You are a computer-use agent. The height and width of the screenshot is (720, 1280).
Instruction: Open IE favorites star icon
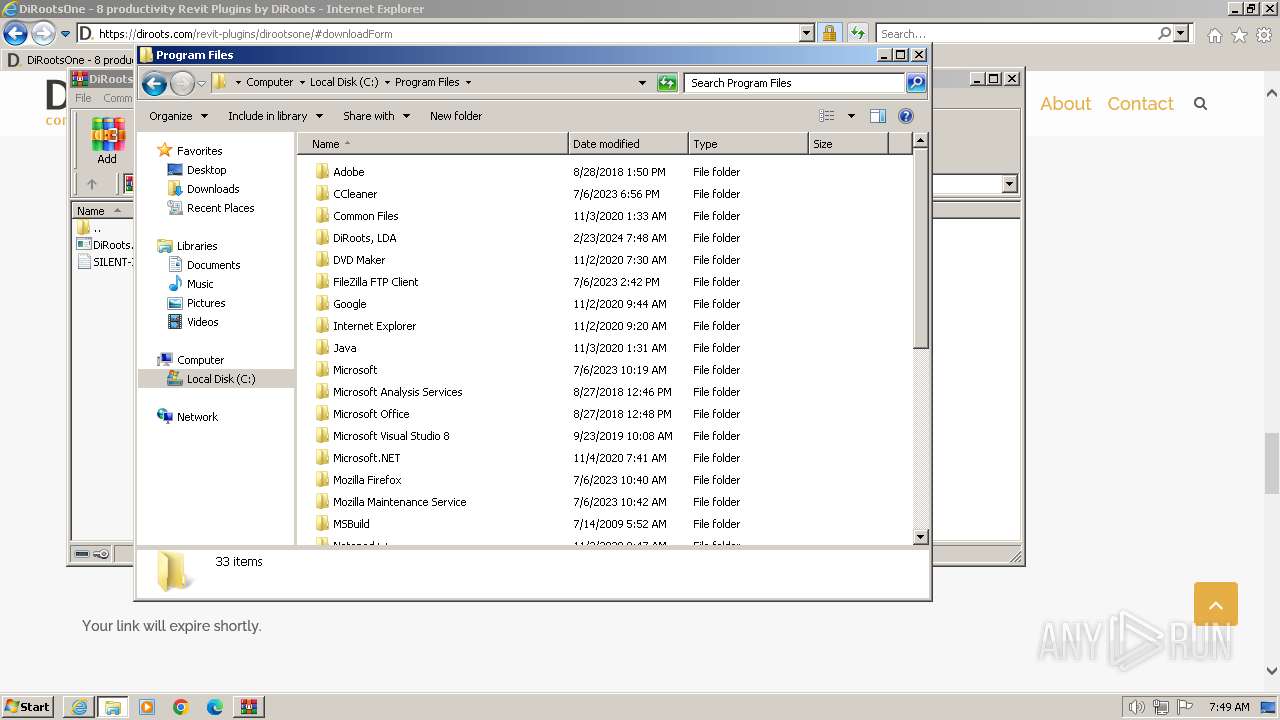pos(1239,35)
